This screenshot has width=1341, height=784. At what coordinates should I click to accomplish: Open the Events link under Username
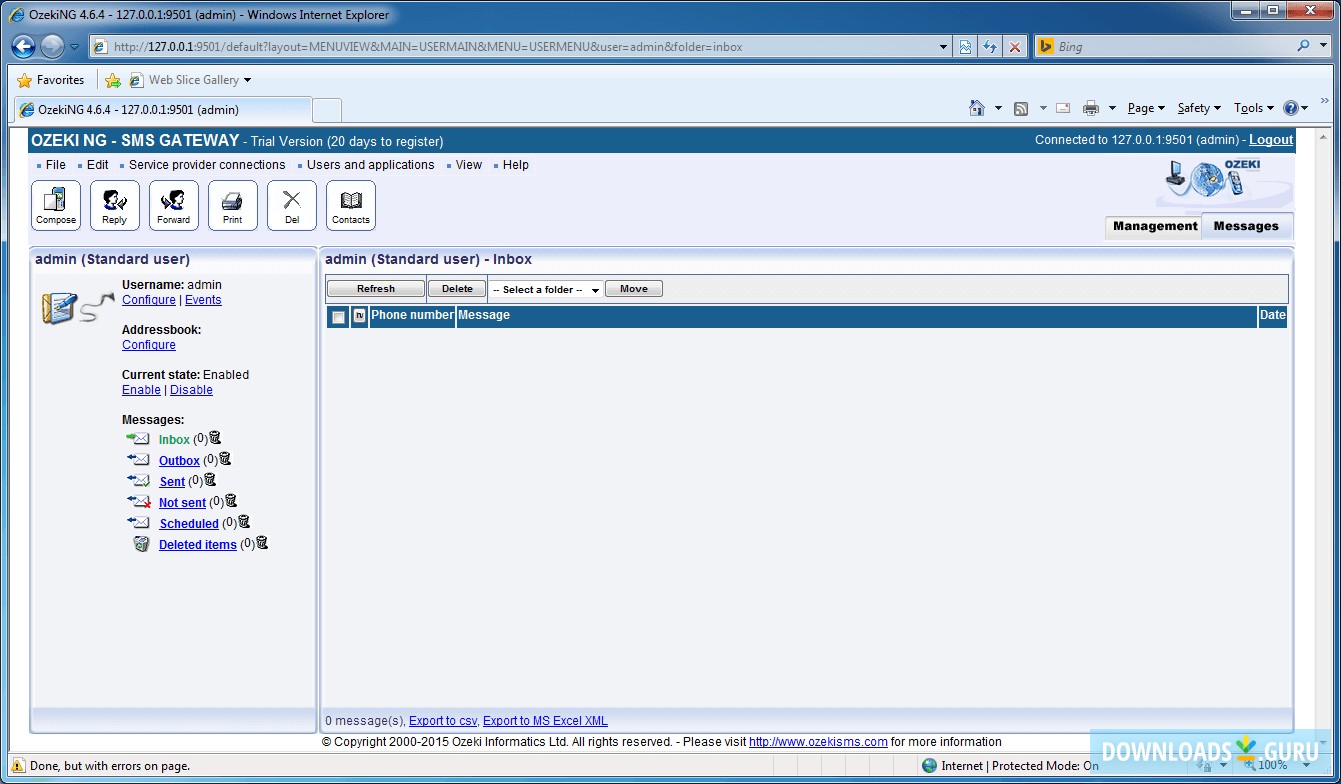click(203, 300)
